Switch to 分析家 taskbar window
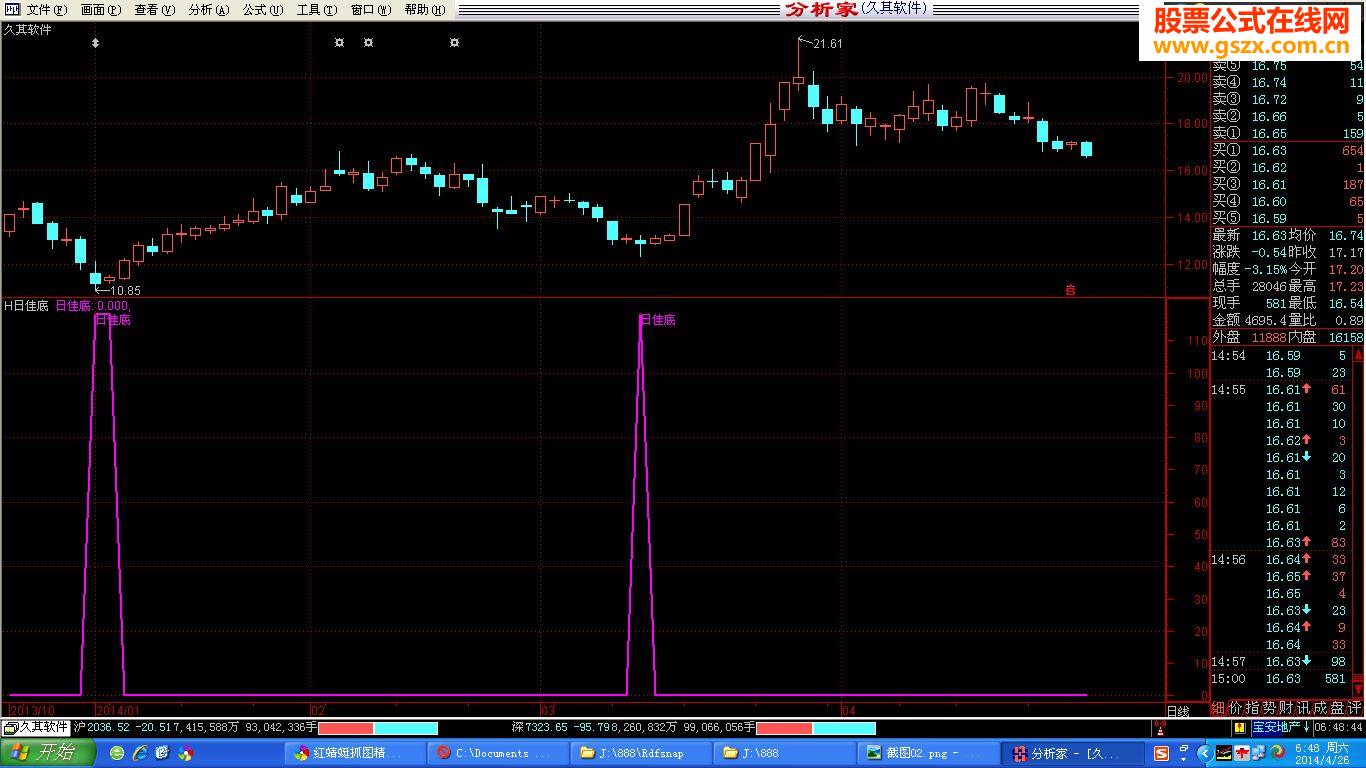The image size is (1366, 768). tap(1073, 753)
